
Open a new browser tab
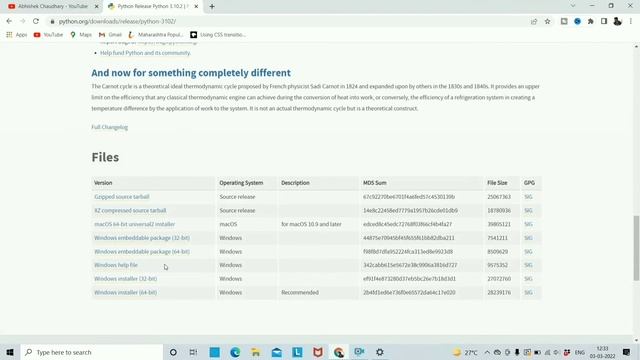pyautogui.click(x=212, y=7)
